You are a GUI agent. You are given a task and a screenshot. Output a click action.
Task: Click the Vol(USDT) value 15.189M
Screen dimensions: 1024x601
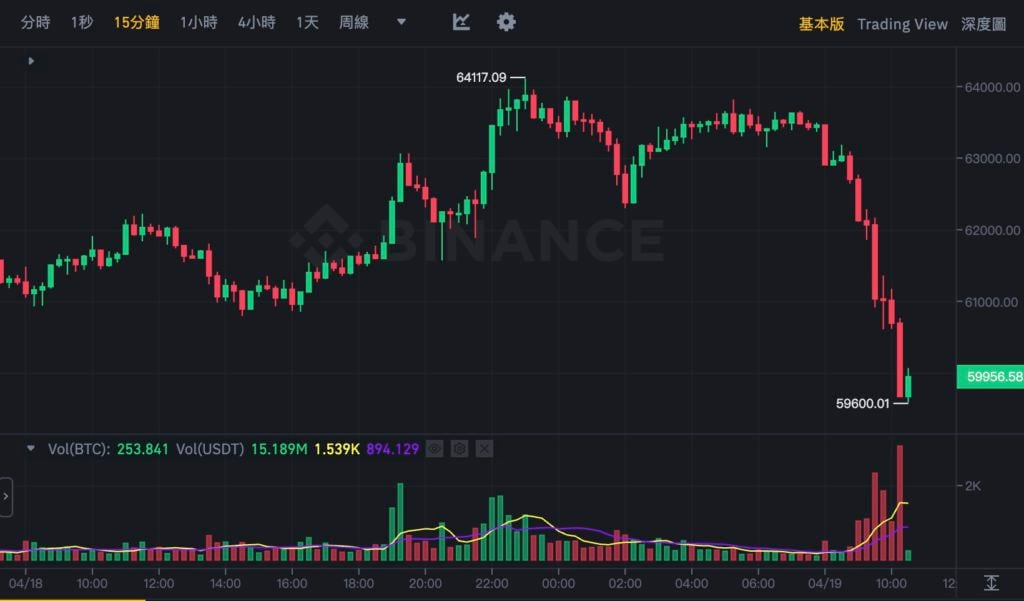(x=279, y=449)
